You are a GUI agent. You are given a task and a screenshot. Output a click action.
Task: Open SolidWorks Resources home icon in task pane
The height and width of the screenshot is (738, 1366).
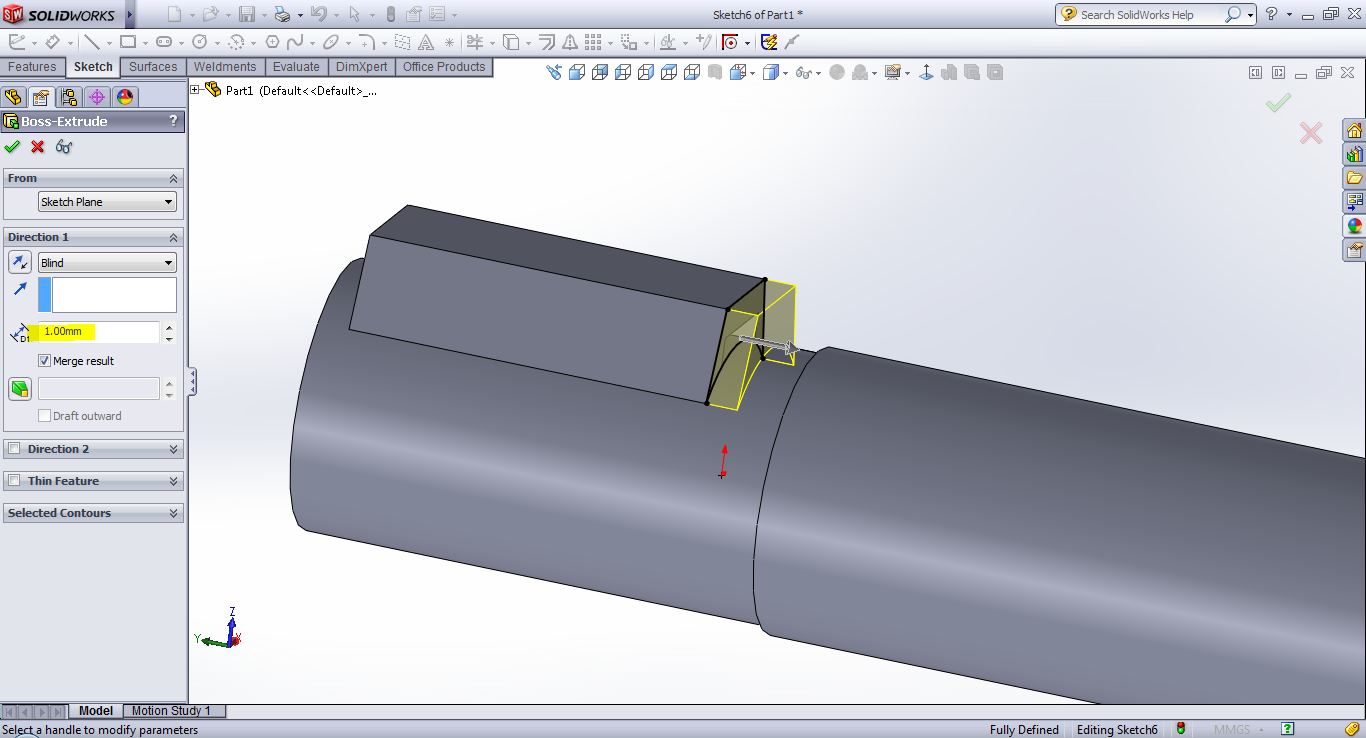pyautogui.click(x=1354, y=131)
